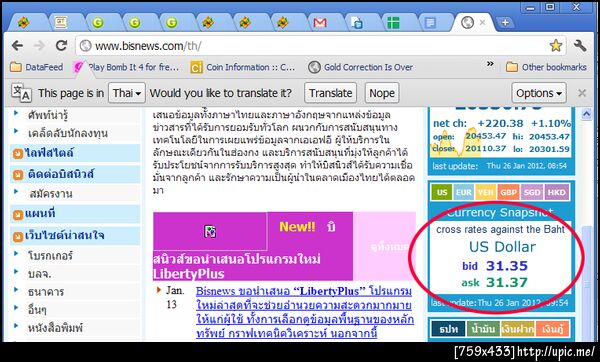The image size is (600, 362).
Task: Open Other bookmarks folder
Action: tap(546, 67)
